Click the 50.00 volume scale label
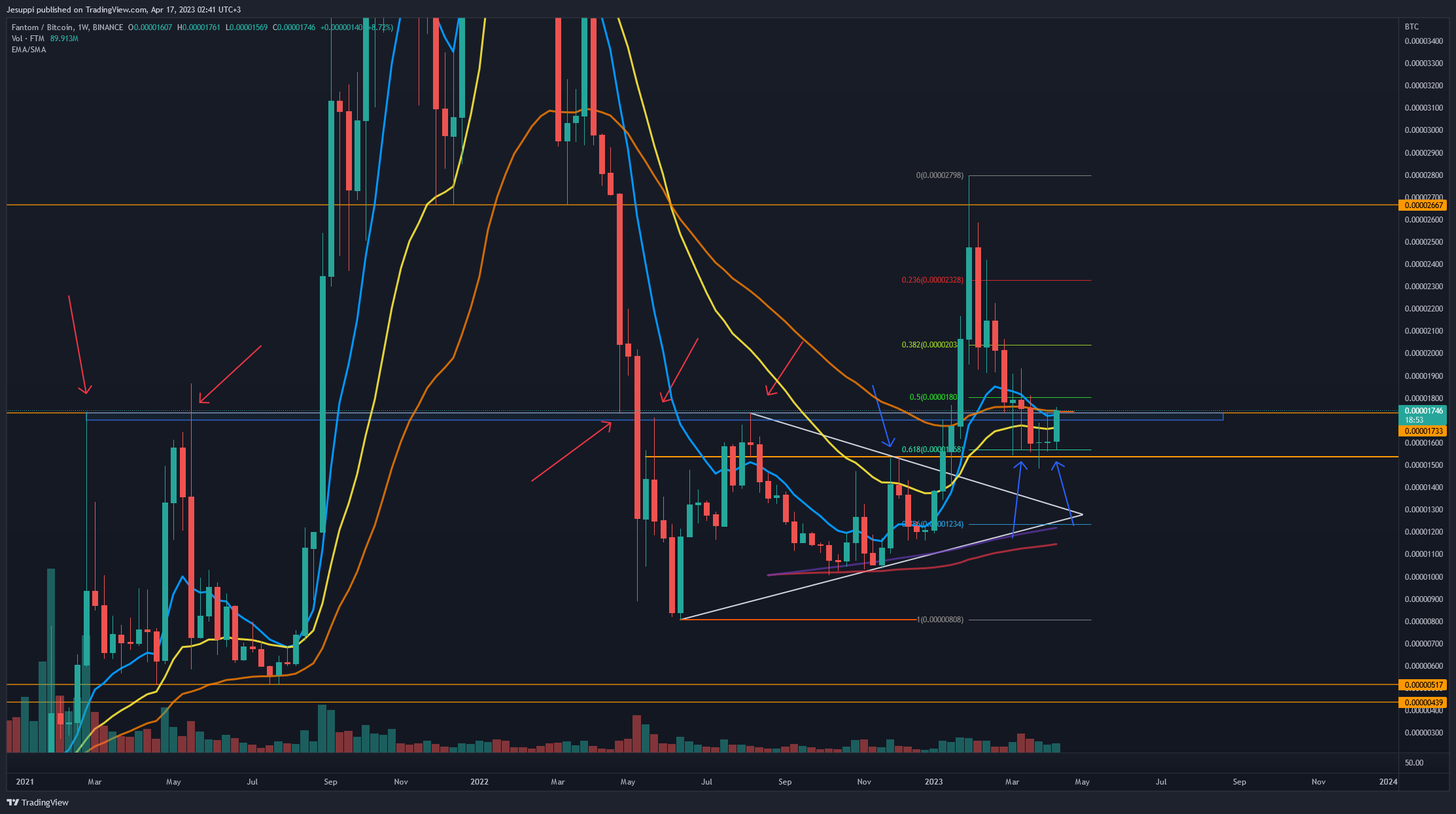Viewport: 1456px width, 814px height. pos(1414,763)
